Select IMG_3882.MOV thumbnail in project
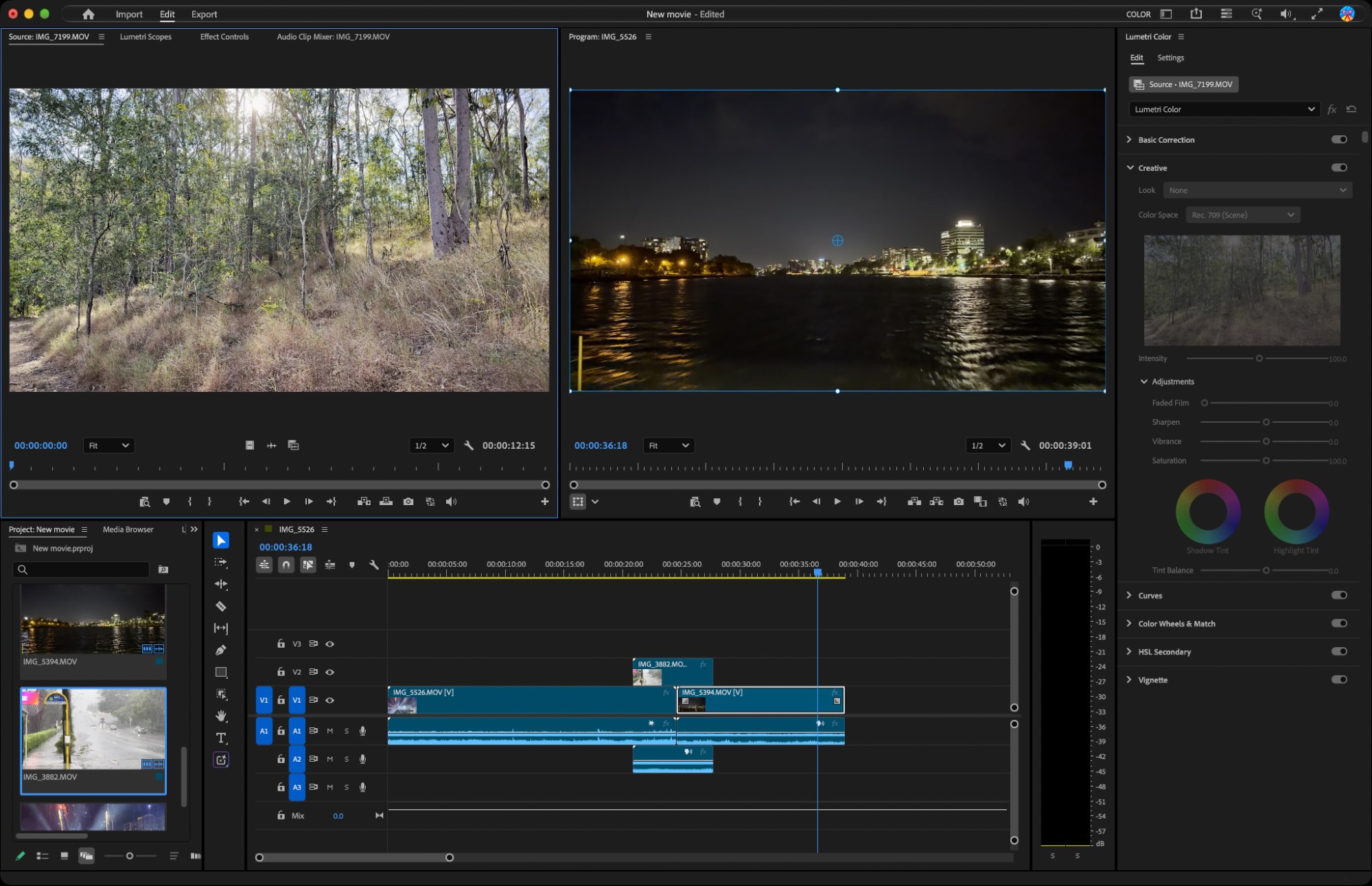 point(93,730)
